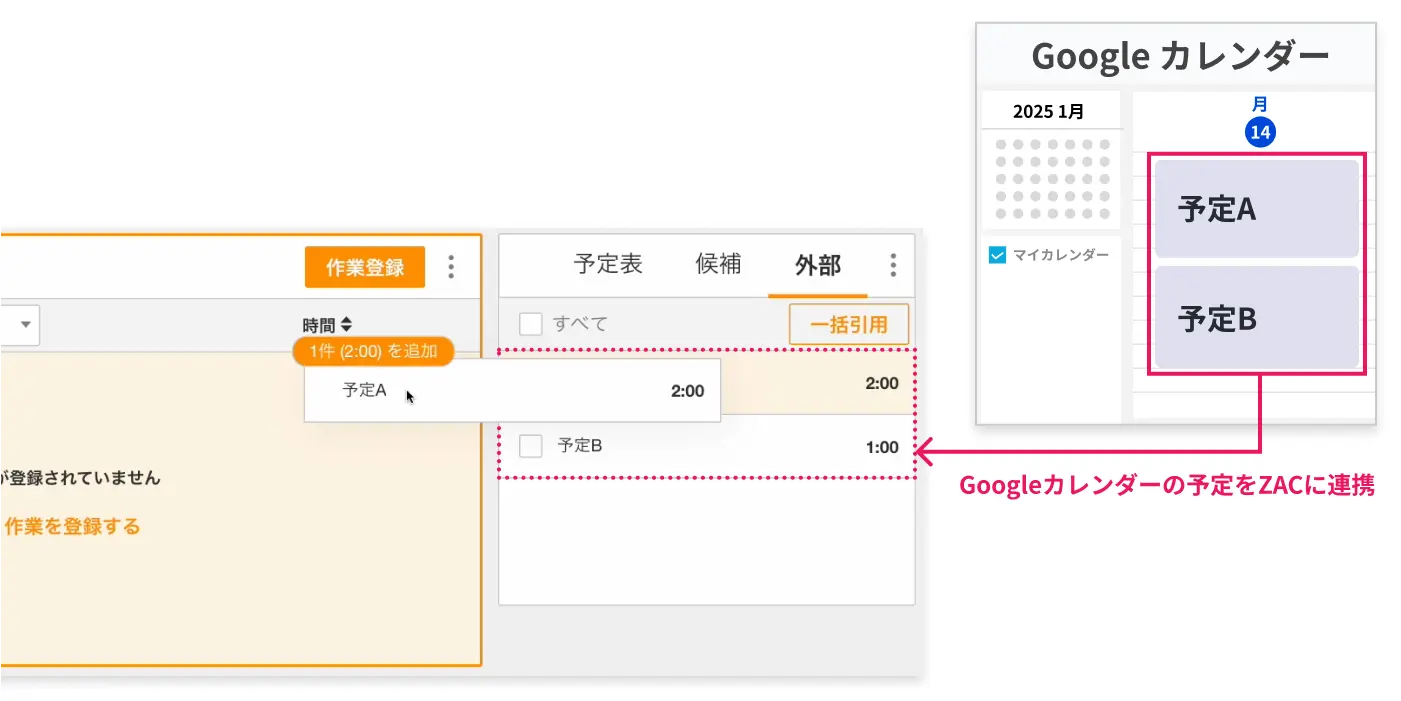Sort by the 時間 column arrows

(x=346, y=325)
